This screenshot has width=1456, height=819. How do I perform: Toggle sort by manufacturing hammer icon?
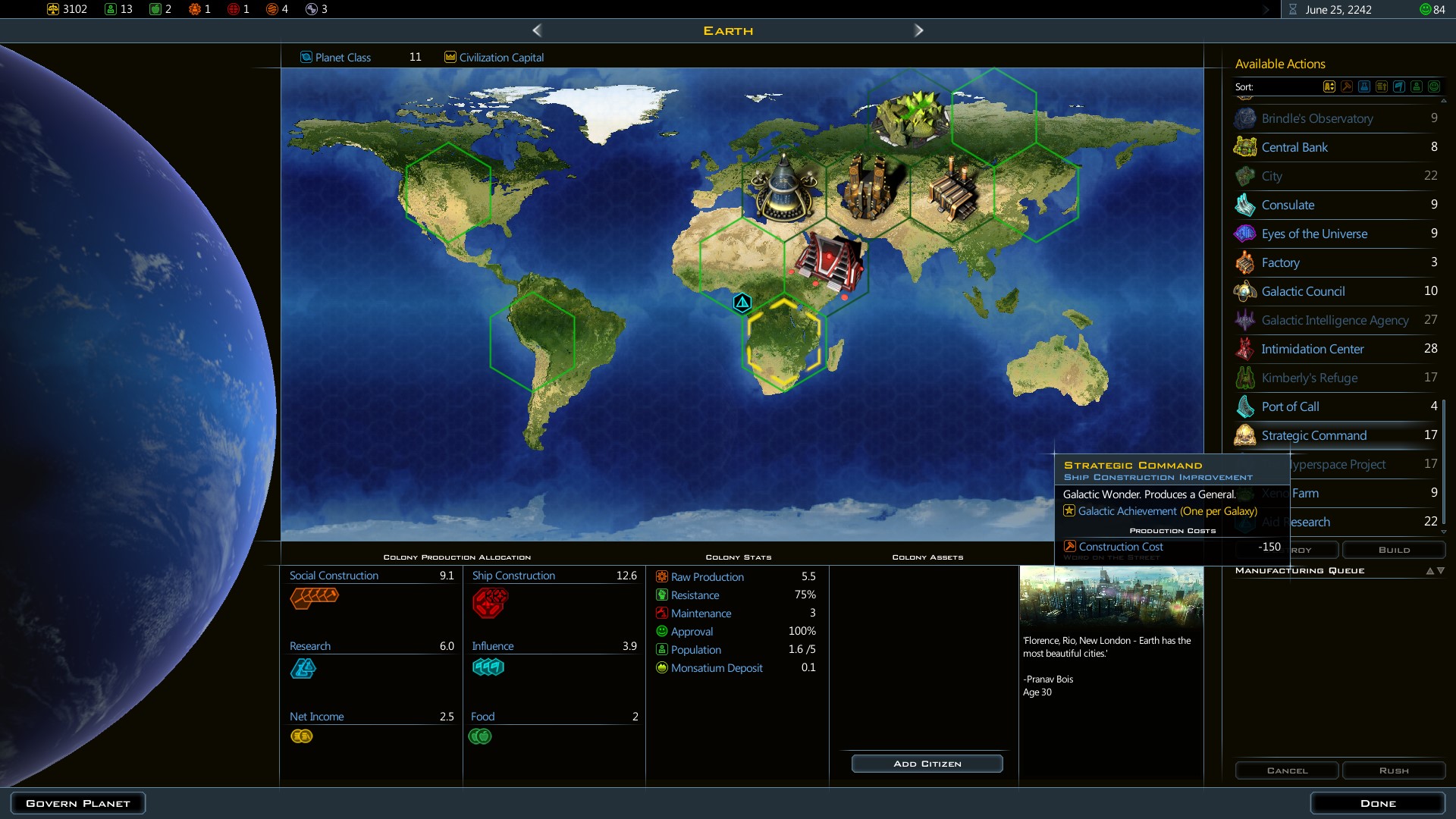1347,86
